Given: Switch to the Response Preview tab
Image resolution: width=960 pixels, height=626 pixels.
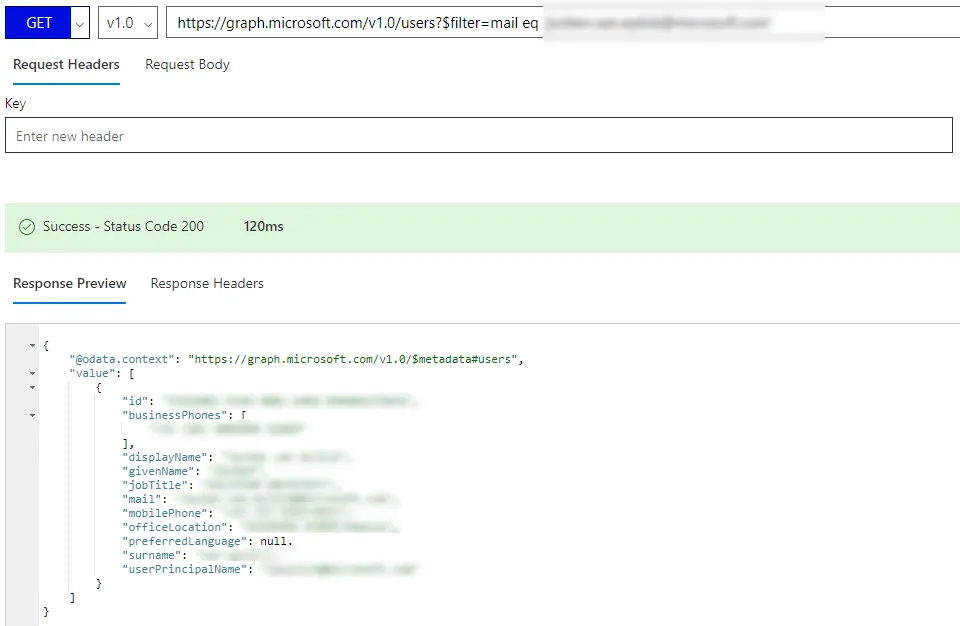Looking at the screenshot, I should click(69, 284).
